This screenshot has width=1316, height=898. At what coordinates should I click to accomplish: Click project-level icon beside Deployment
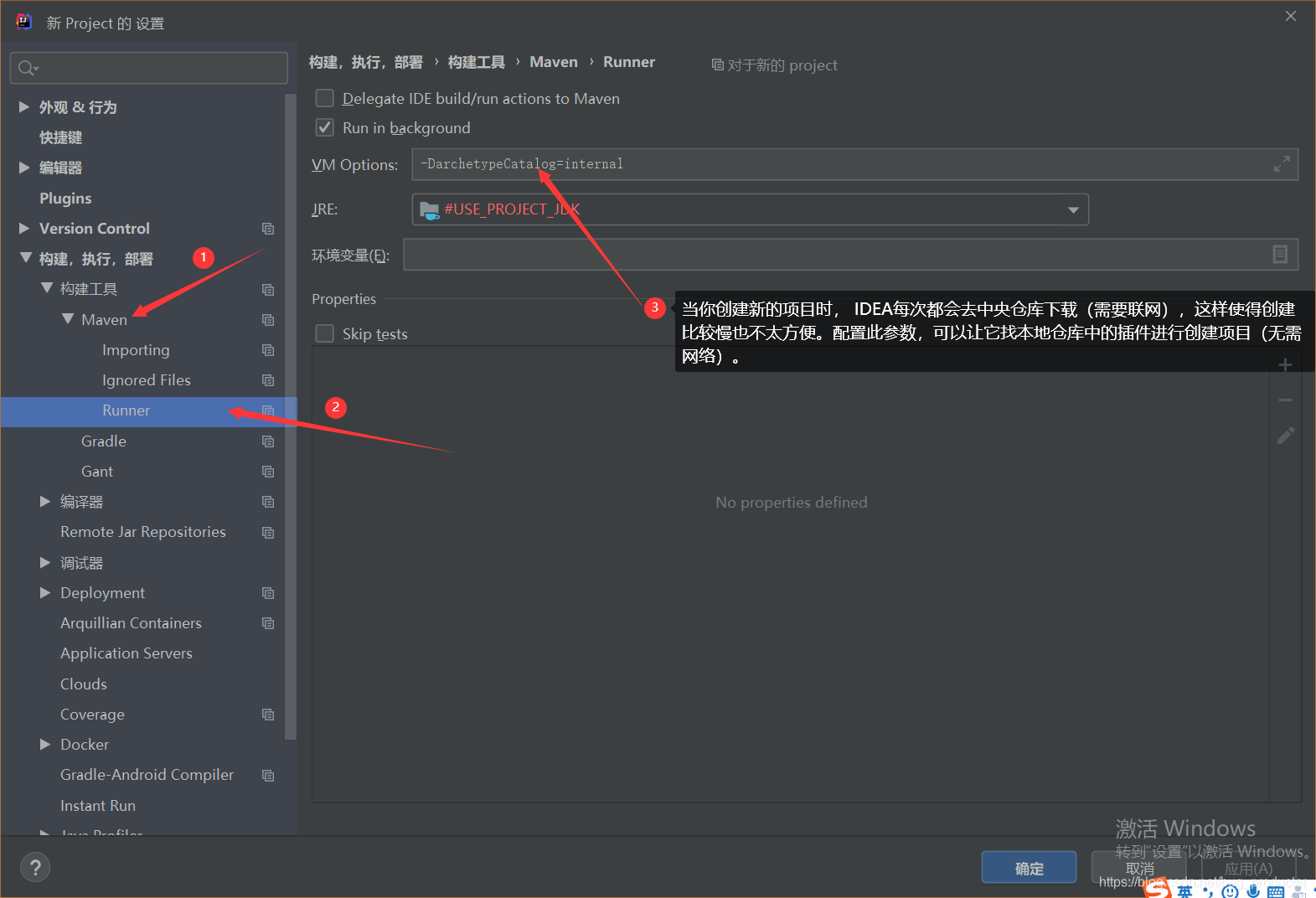[x=268, y=593]
